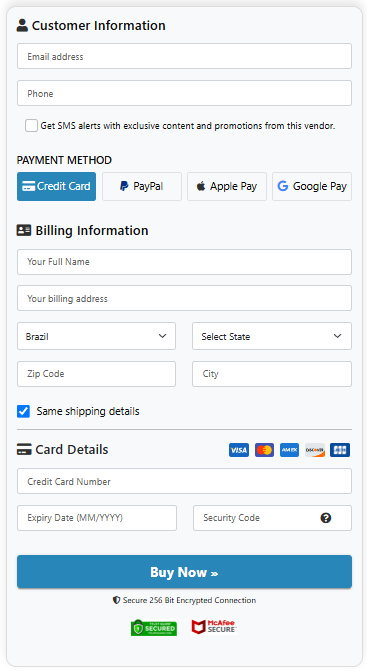The height and width of the screenshot is (672, 367).
Task: Click the Buy Now button
Action: tap(184, 572)
